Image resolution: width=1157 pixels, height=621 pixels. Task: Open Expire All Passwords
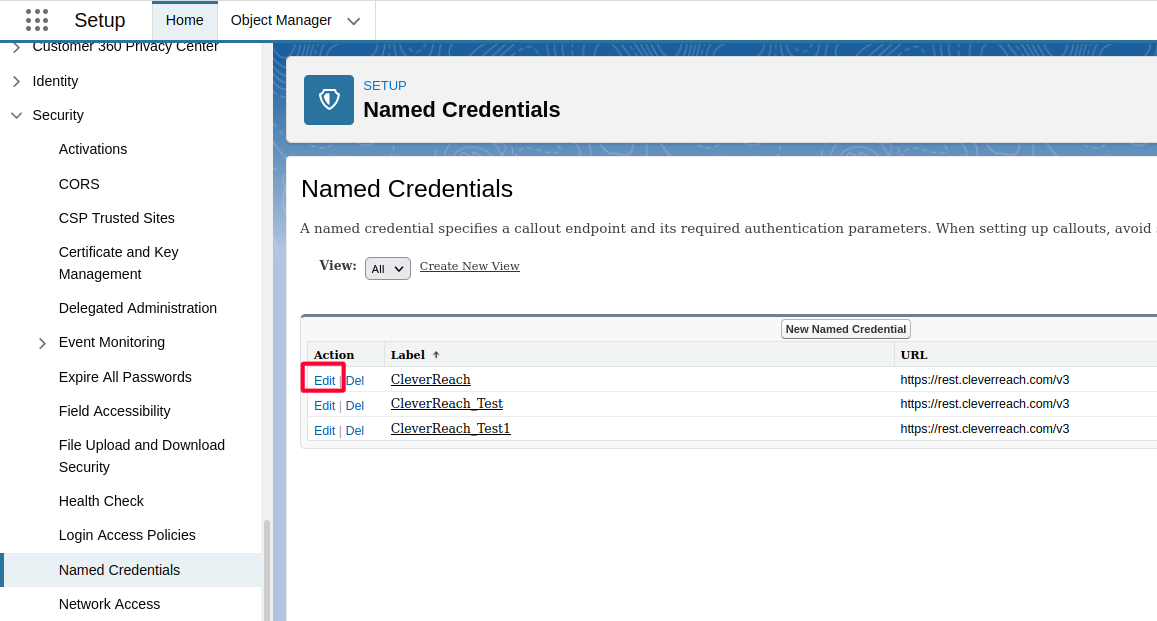click(125, 377)
